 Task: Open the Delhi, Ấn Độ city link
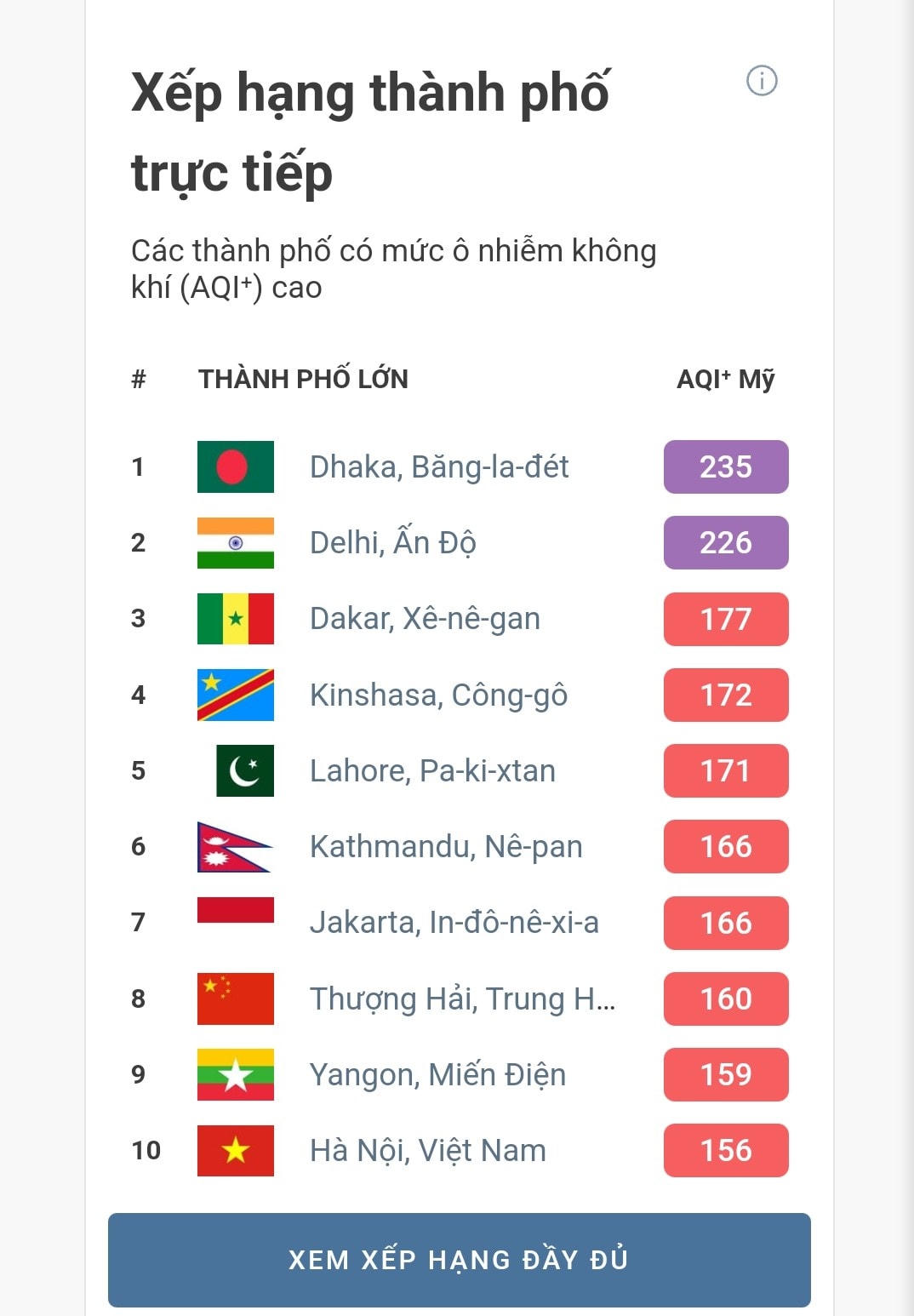click(x=392, y=543)
